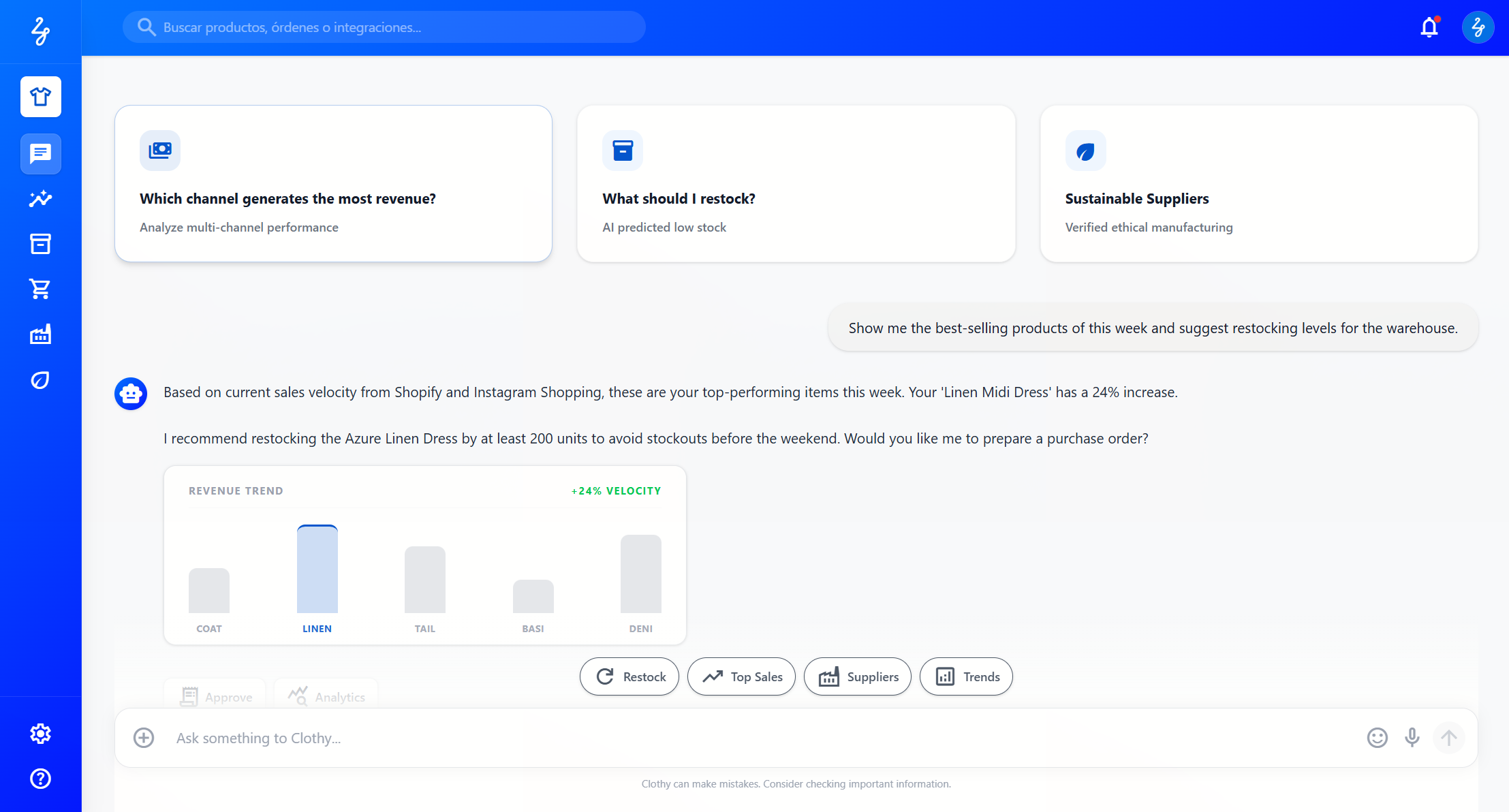1509x812 pixels.
Task: Click the leaf icon on Suppliers card
Action: 1086,151
